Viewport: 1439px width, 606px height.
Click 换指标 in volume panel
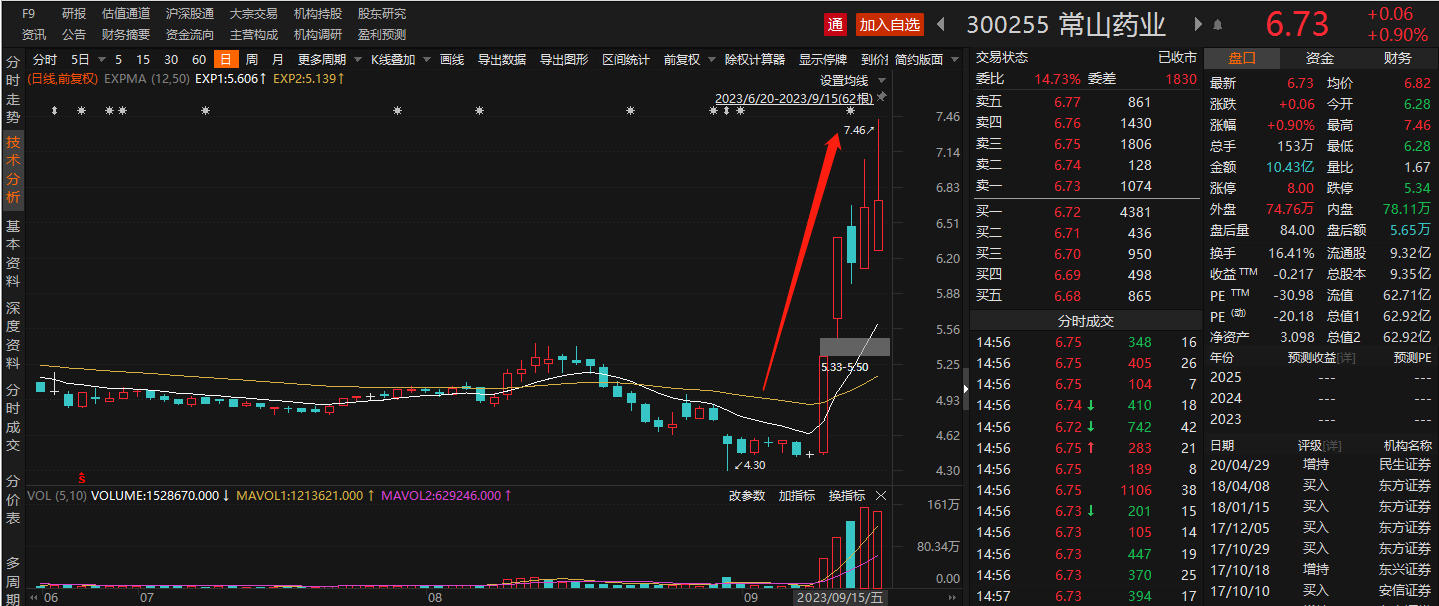coord(846,496)
